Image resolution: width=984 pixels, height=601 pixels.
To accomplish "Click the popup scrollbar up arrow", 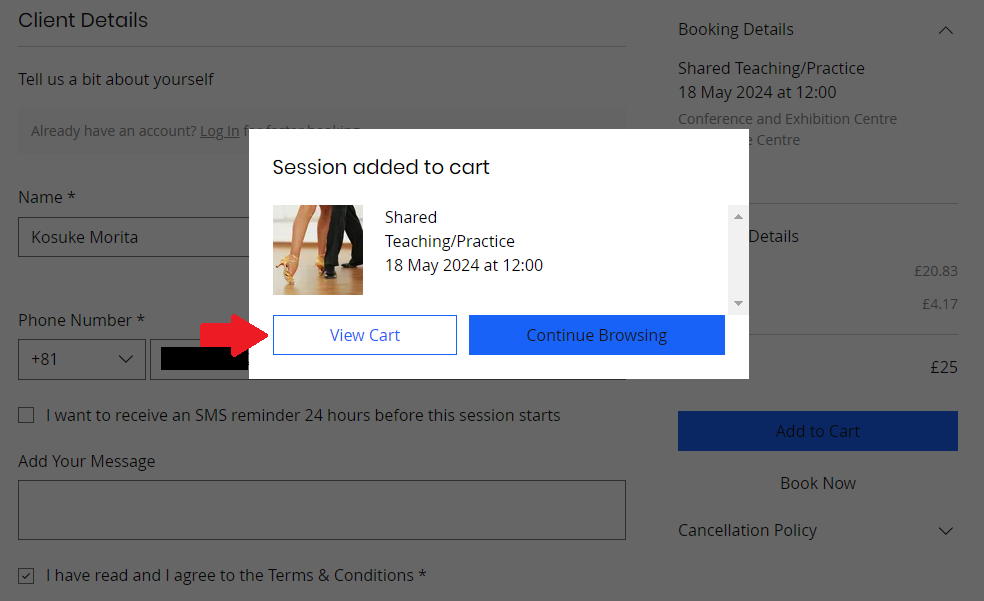I will (738, 216).
